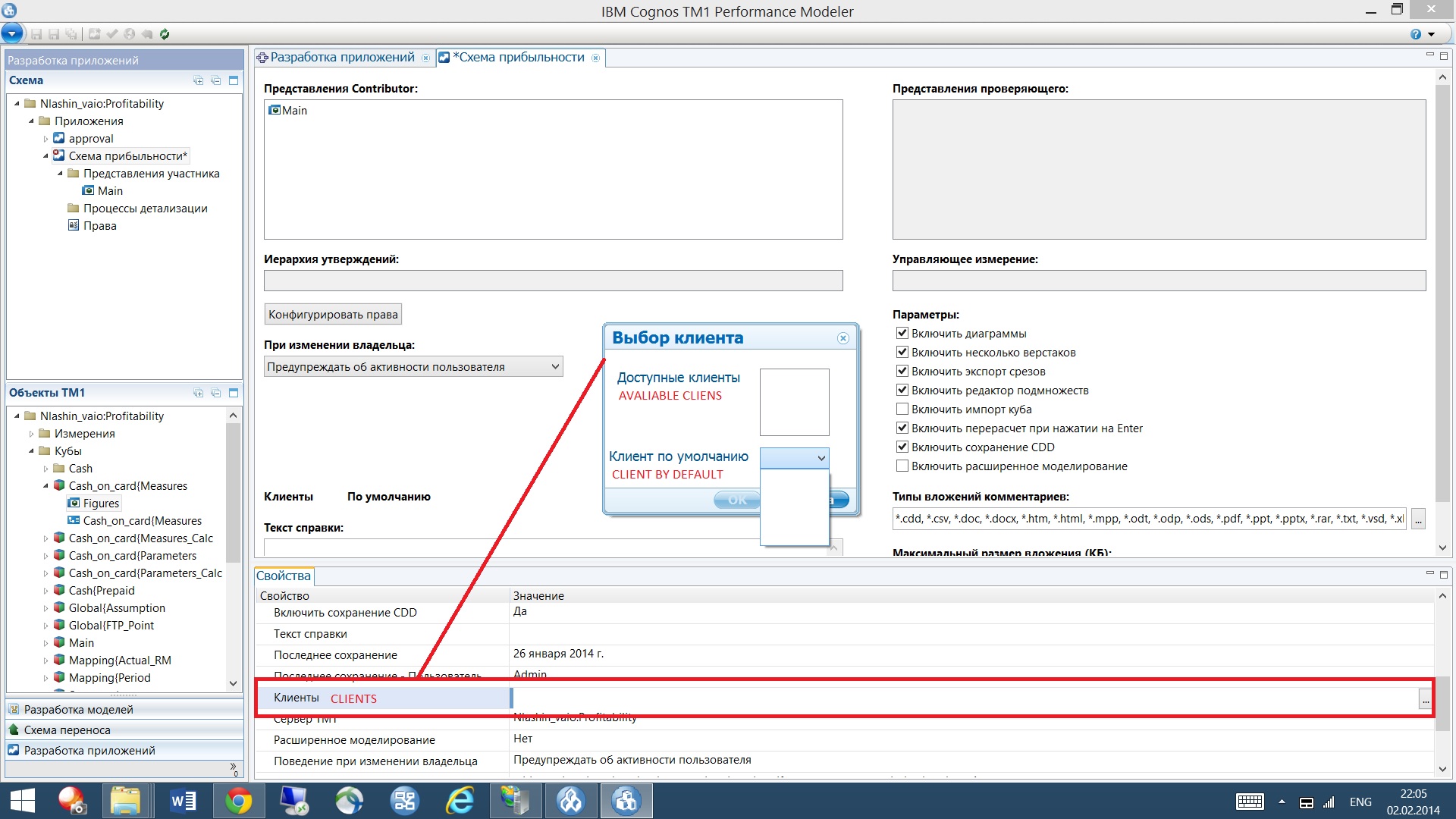
Task: Collapse the Приложения folder in Схема tree
Action: pos(31,121)
